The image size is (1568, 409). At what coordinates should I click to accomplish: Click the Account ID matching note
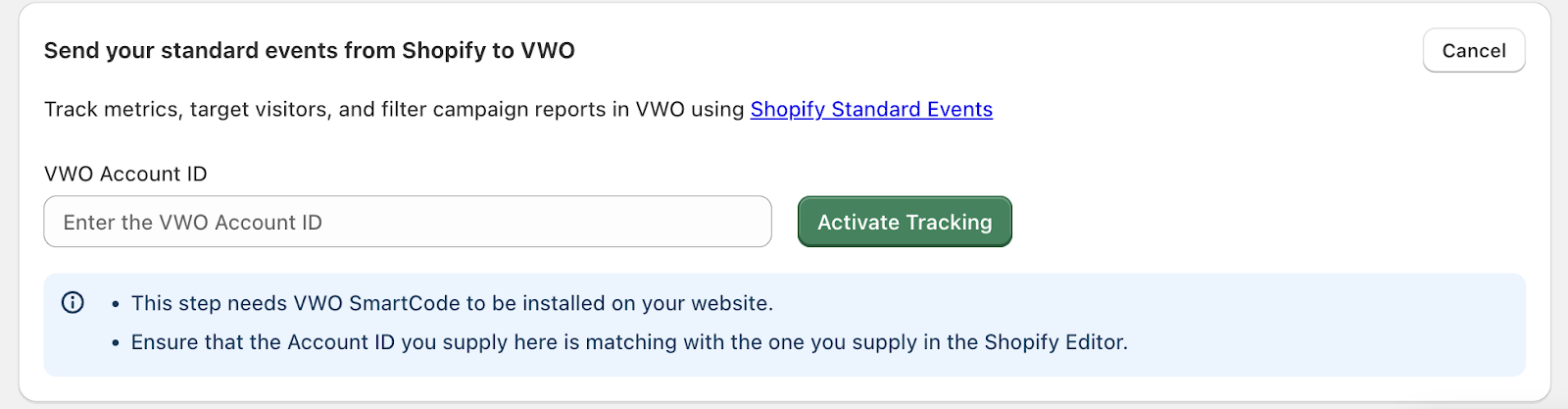[x=629, y=342]
